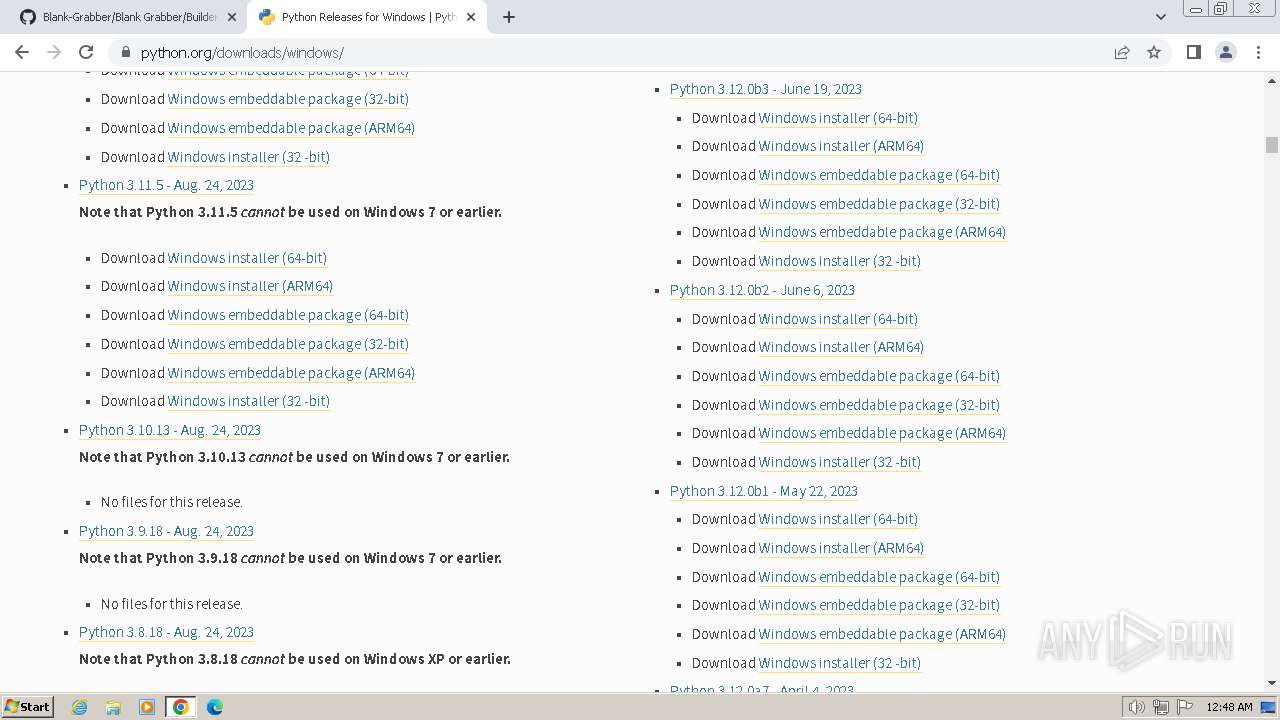
Task: Download Python 3.12.0b1 embeddable package (64-bit)
Action: click(x=879, y=577)
